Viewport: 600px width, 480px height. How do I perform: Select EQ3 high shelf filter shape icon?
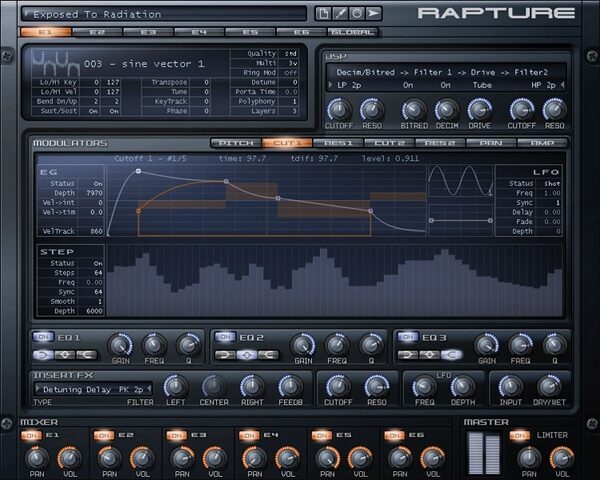(x=451, y=355)
